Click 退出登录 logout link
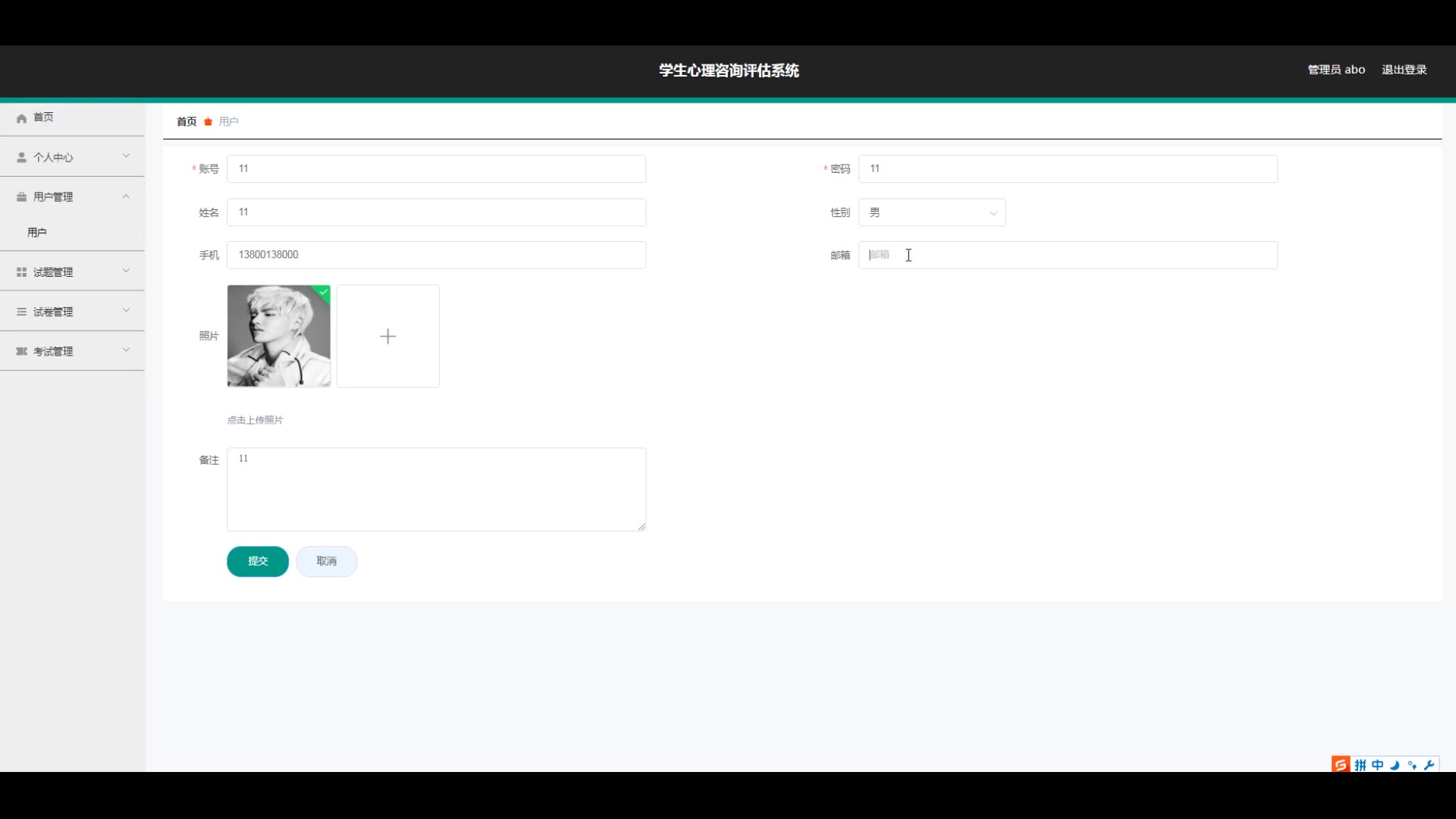 (x=1404, y=70)
